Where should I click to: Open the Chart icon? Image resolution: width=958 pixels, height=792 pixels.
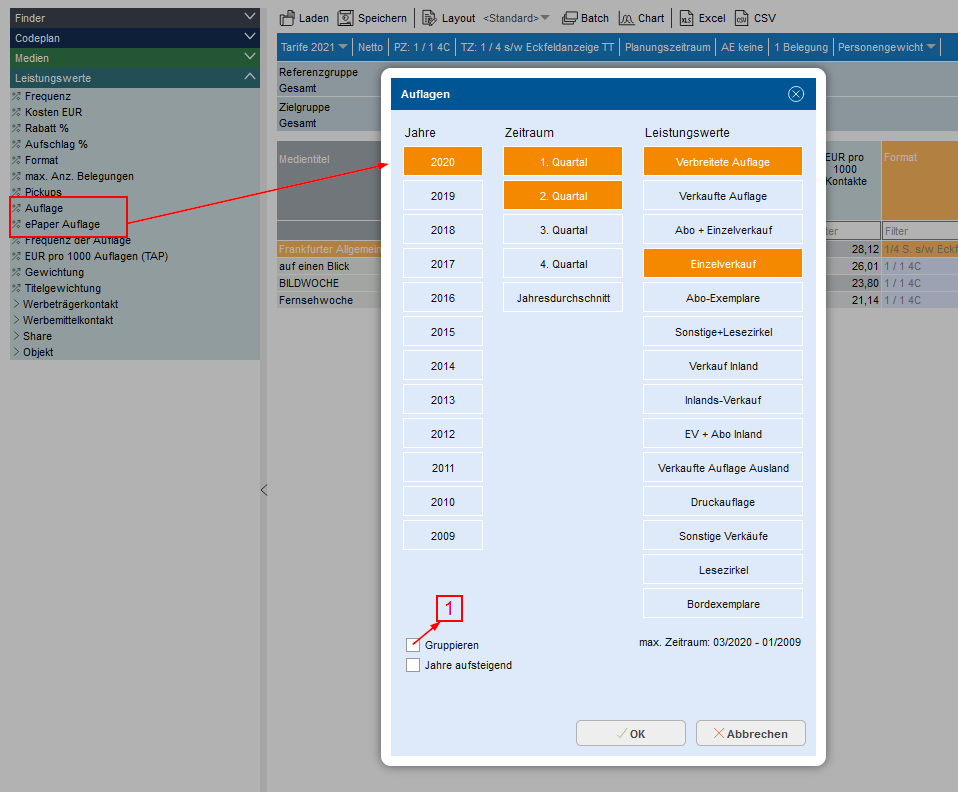pos(626,18)
